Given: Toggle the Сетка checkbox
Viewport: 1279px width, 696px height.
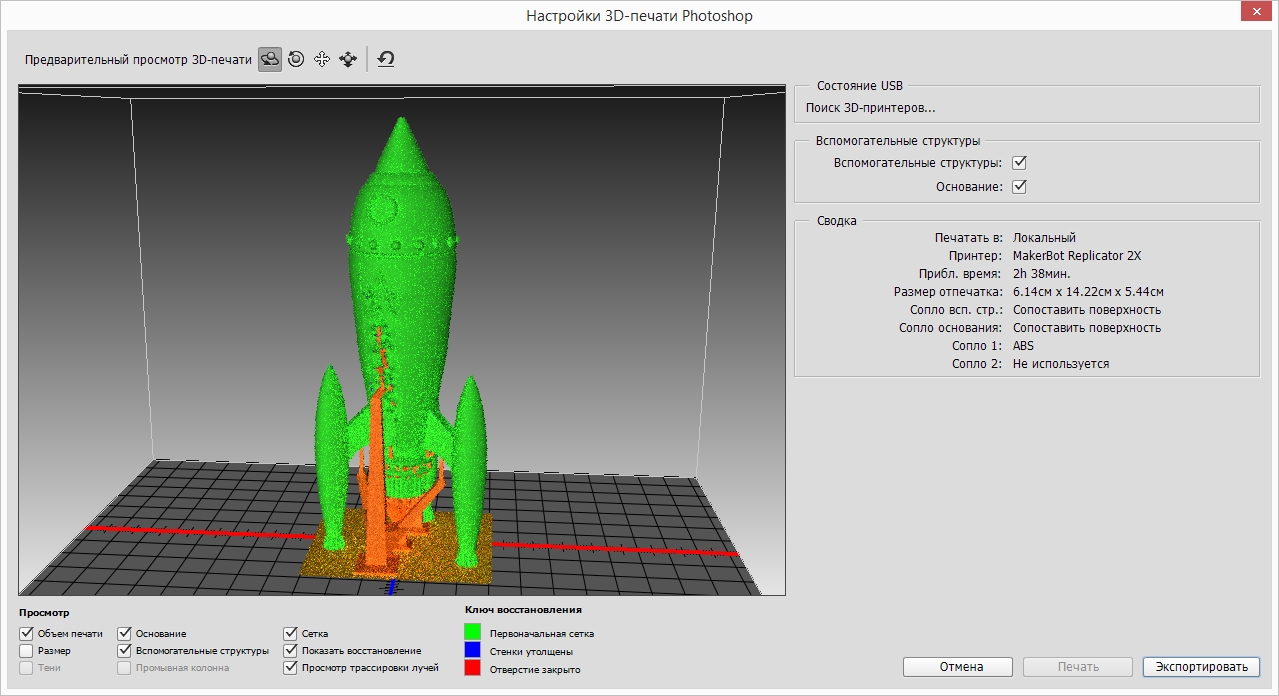Looking at the screenshot, I should coord(291,633).
